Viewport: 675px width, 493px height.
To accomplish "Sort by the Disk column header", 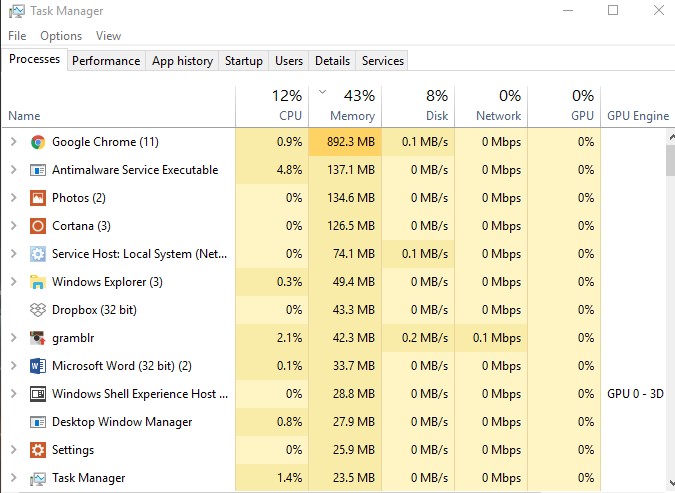I will coord(418,107).
